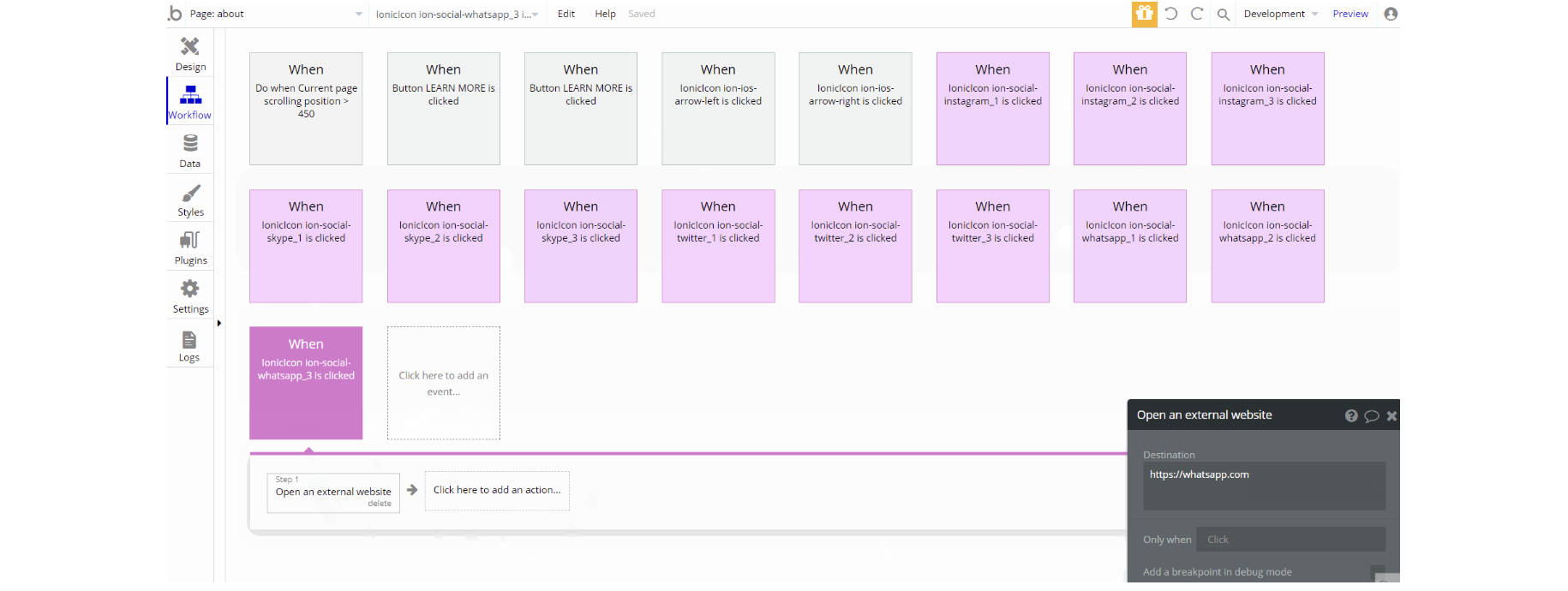
Task: Click the Destination URL field
Action: tap(1264, 485)
